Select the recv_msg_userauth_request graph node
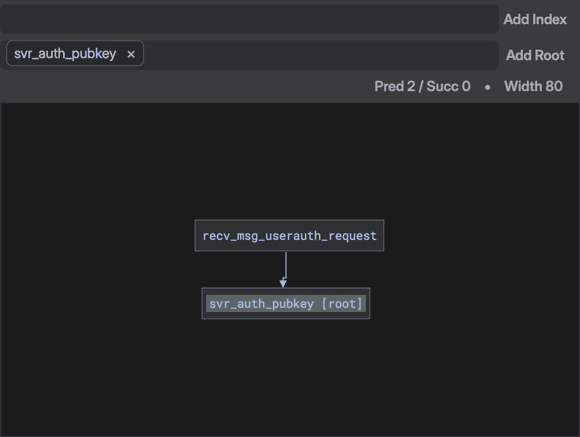The image size is (580, 437). coord(289,236)
